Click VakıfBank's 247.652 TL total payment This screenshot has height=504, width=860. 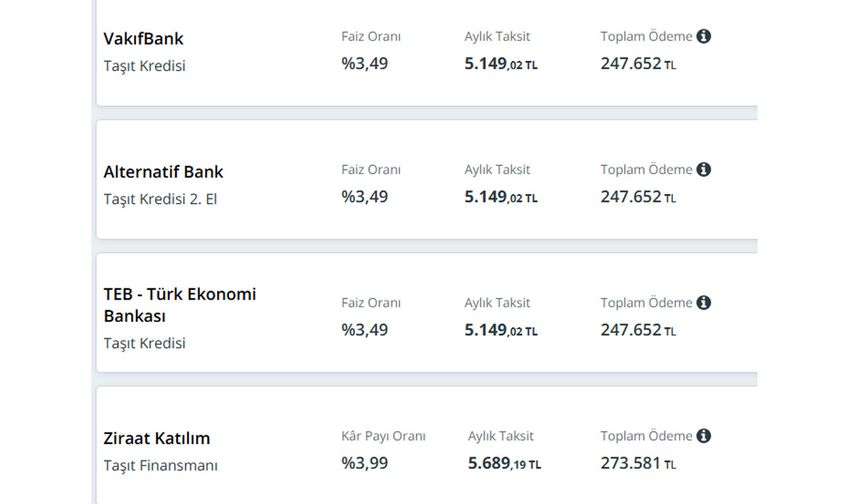click(638, 64)
